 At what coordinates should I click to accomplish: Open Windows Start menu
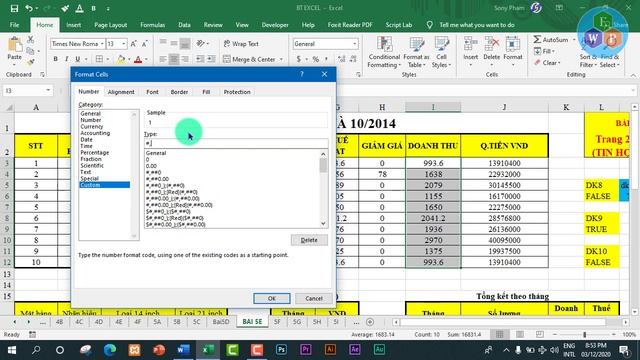[12, 350]
